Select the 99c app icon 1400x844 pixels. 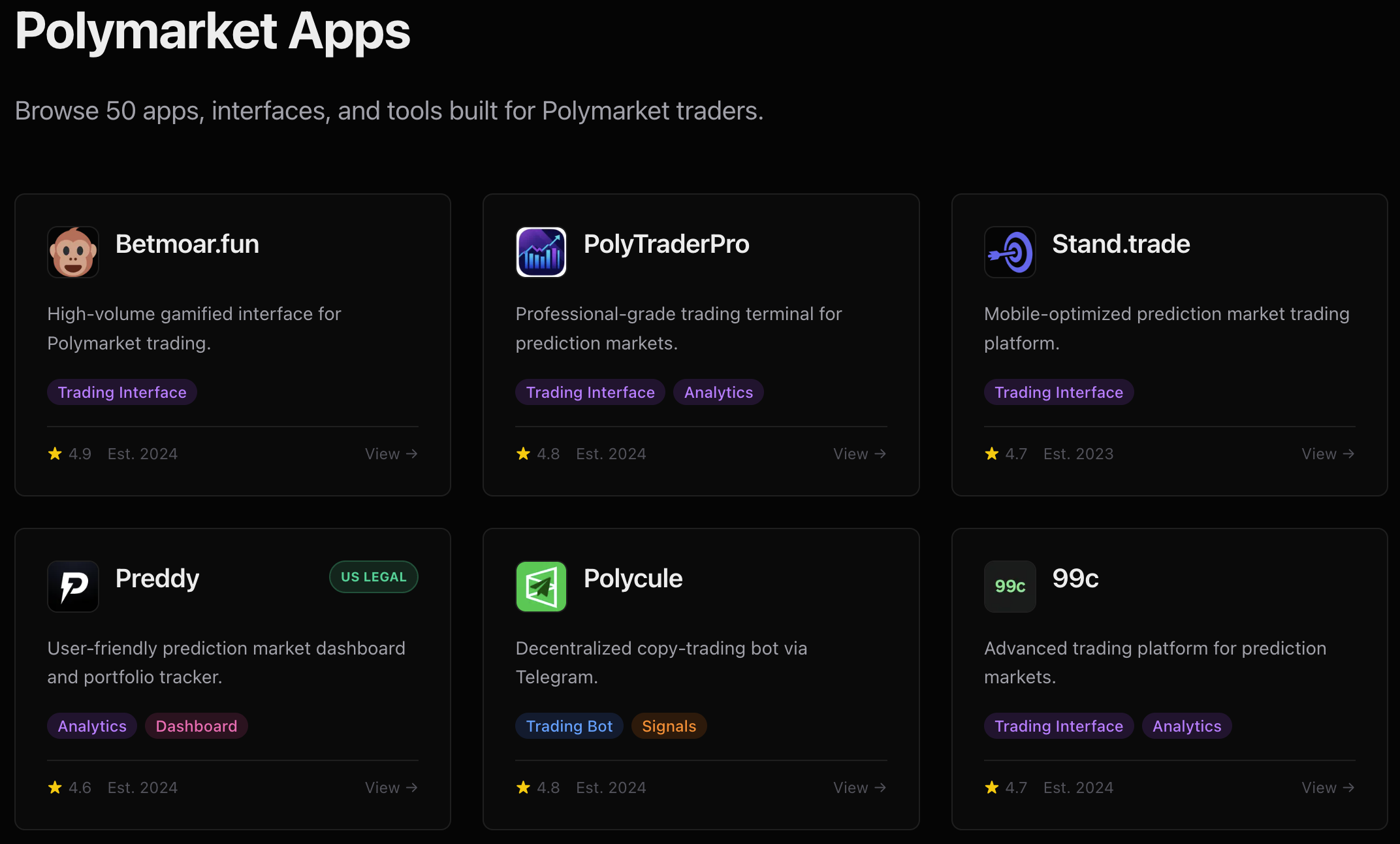[x=1010, y=587]
